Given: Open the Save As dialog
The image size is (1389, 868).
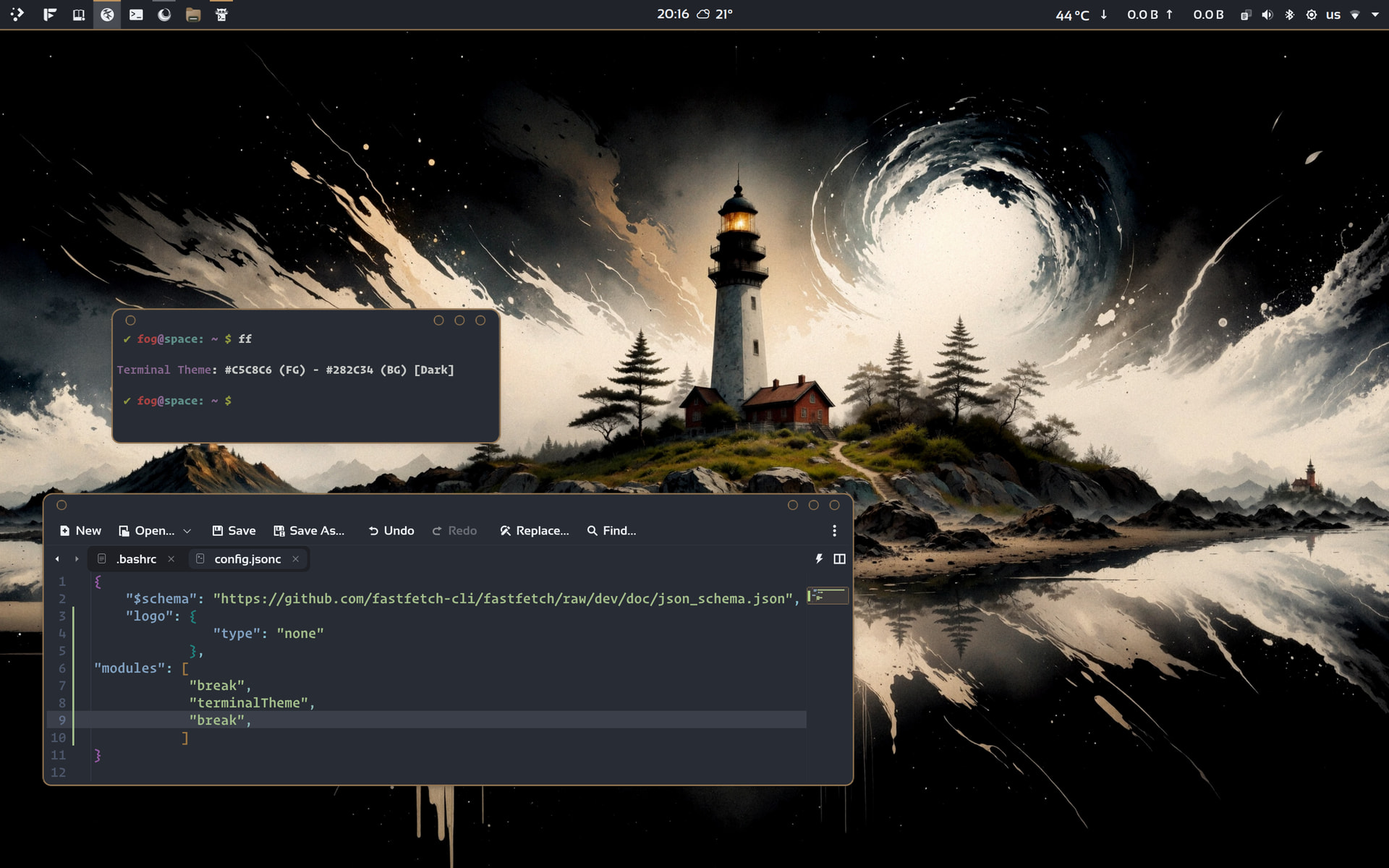Looking at the screenshot, I should (x=309, y=531).
